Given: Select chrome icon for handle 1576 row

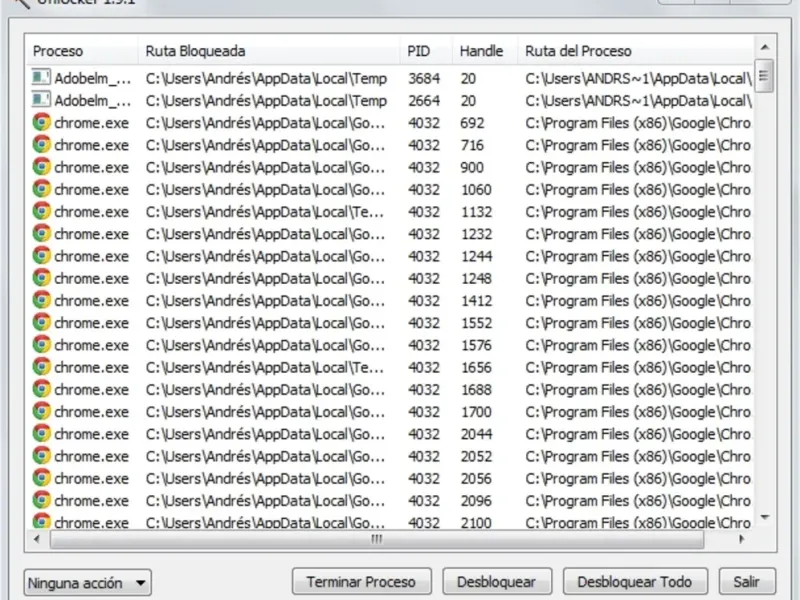Looking at the screenshot, I should point(42,345).
